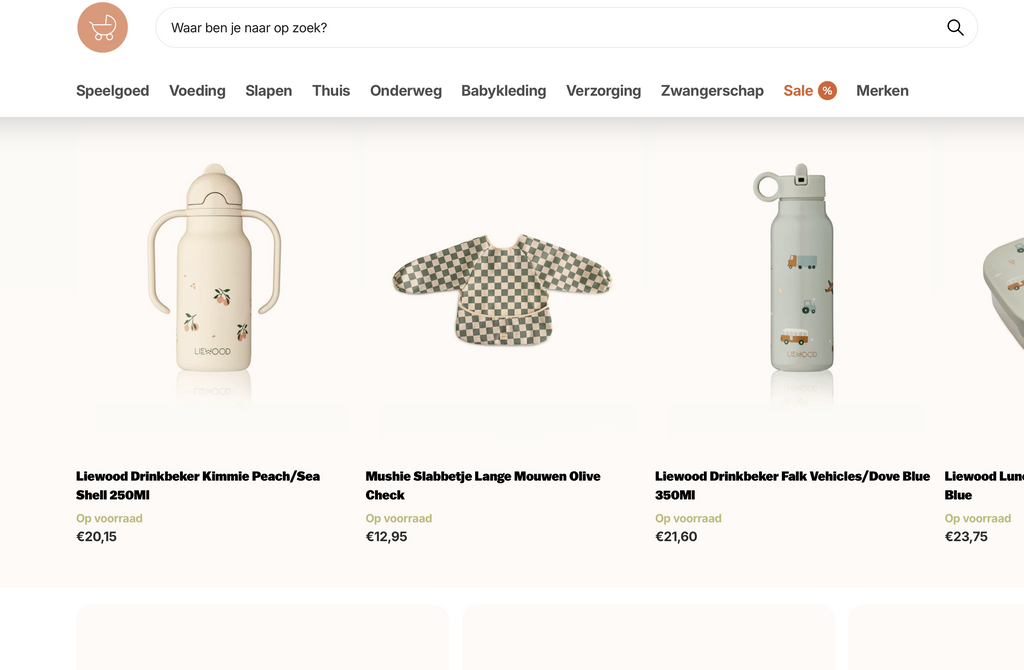
Task: Go to the Merken page
Action: (x=882, y=91)
